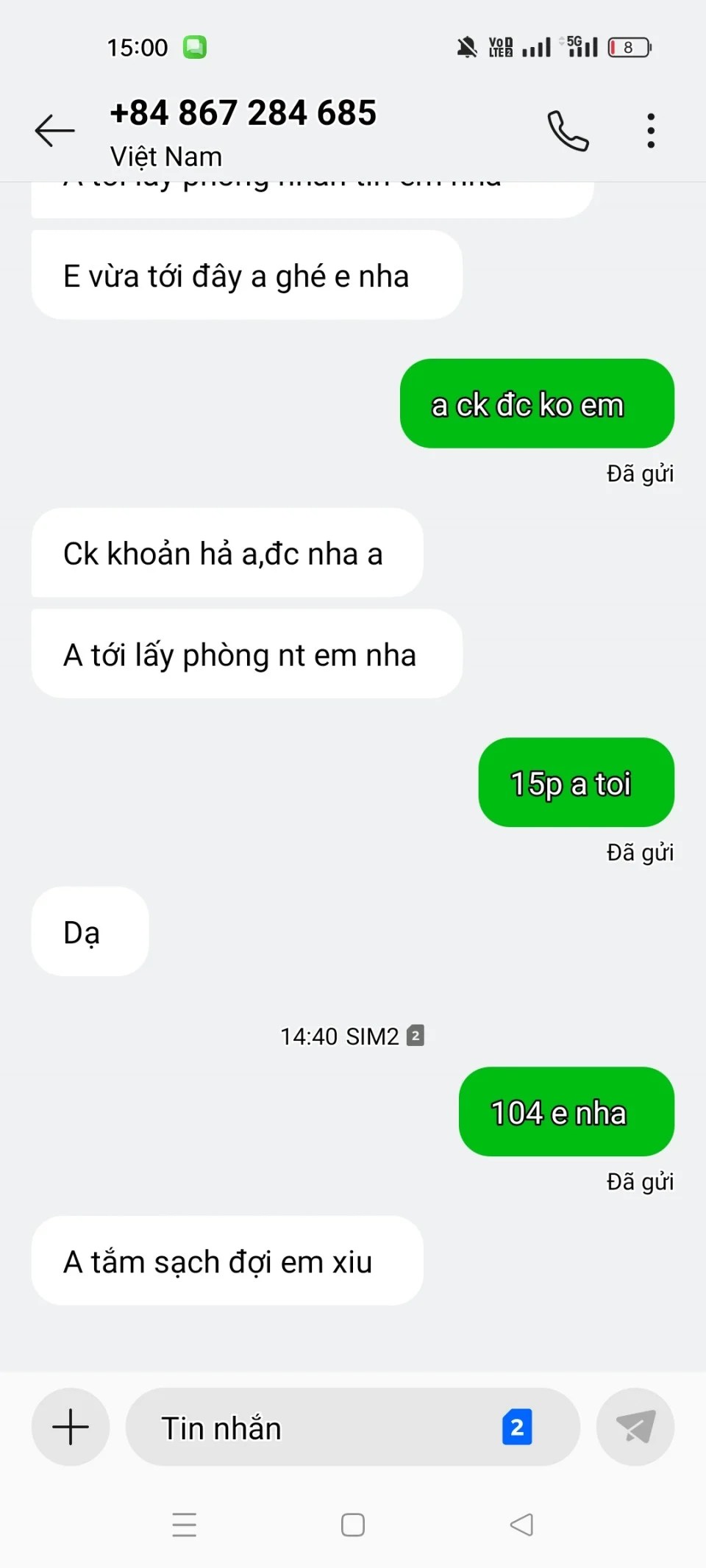706x1568 pixels.
Task: Tap the "Dạ" message bubble
Action: (x=90, y=931)
